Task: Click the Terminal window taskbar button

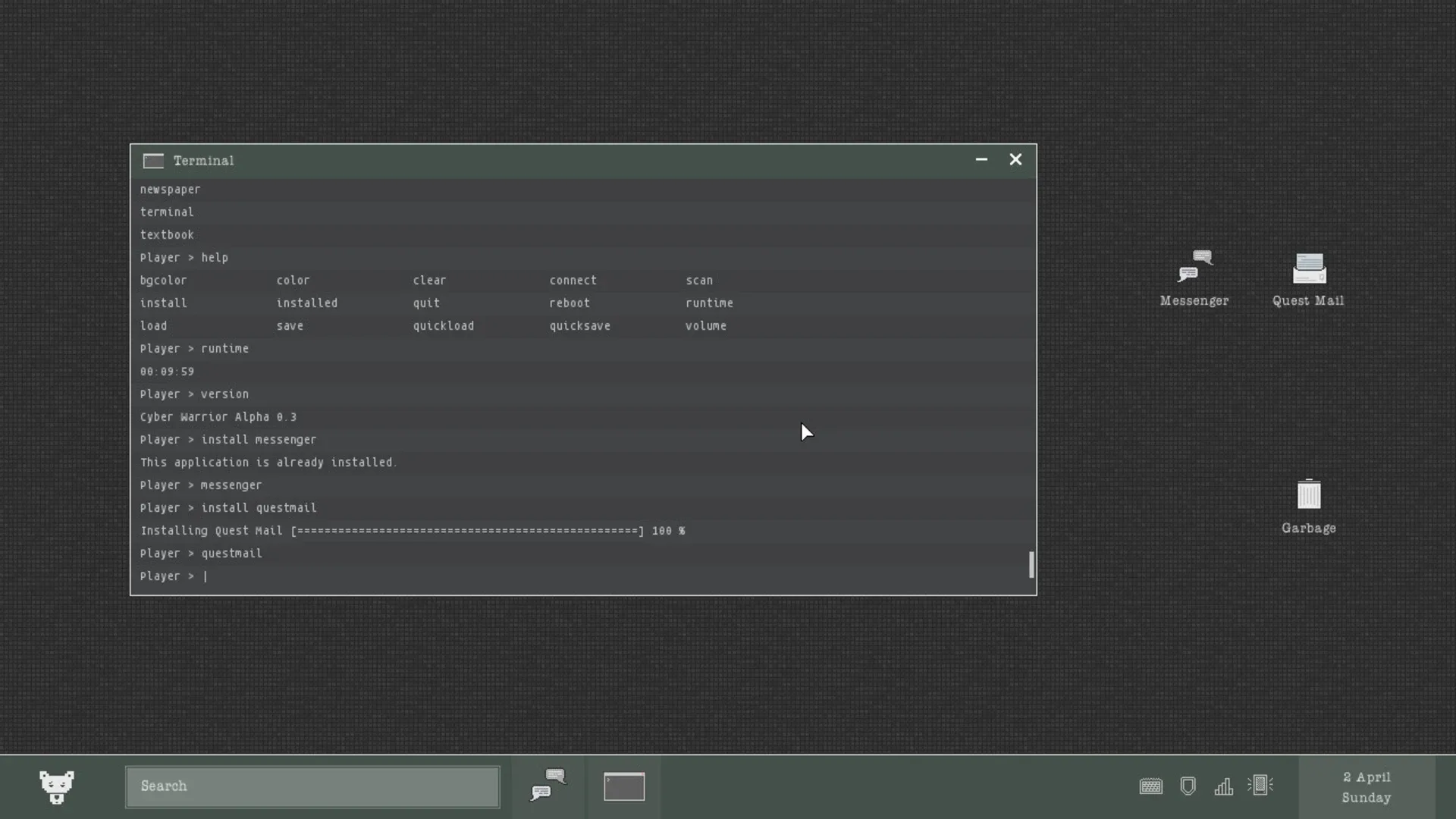Action: pyautogui.click(x=624, y=786)
